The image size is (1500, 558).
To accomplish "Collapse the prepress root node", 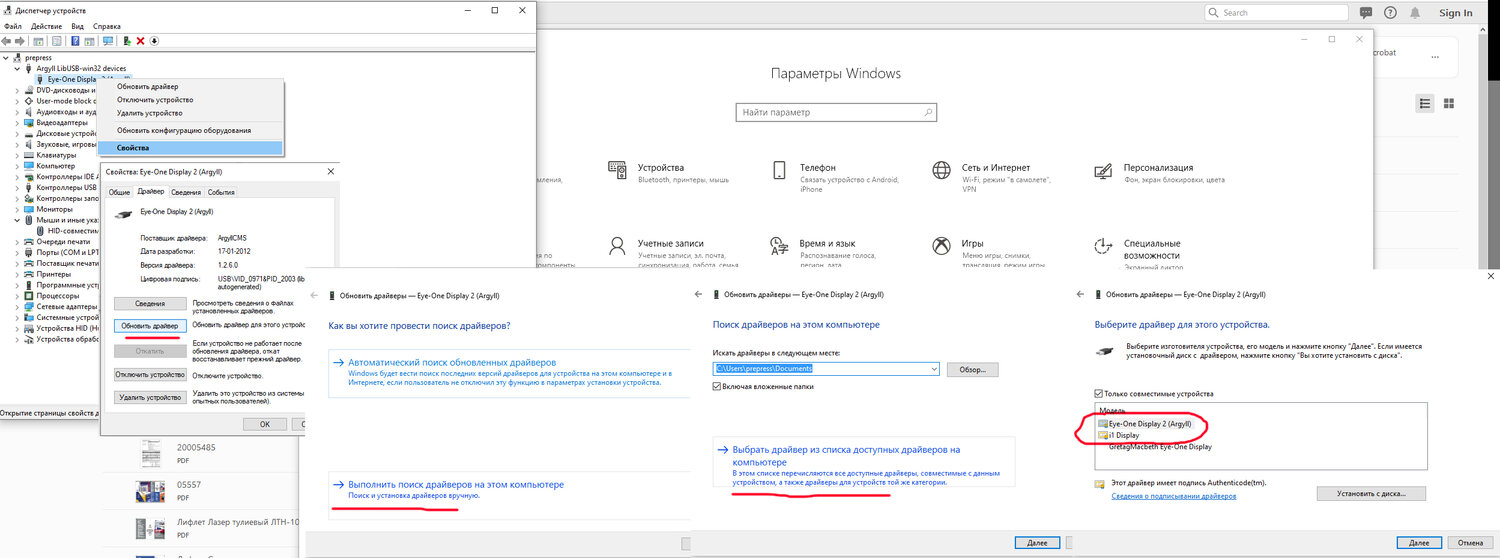I will pyautogui.click(x=6, y=58).
